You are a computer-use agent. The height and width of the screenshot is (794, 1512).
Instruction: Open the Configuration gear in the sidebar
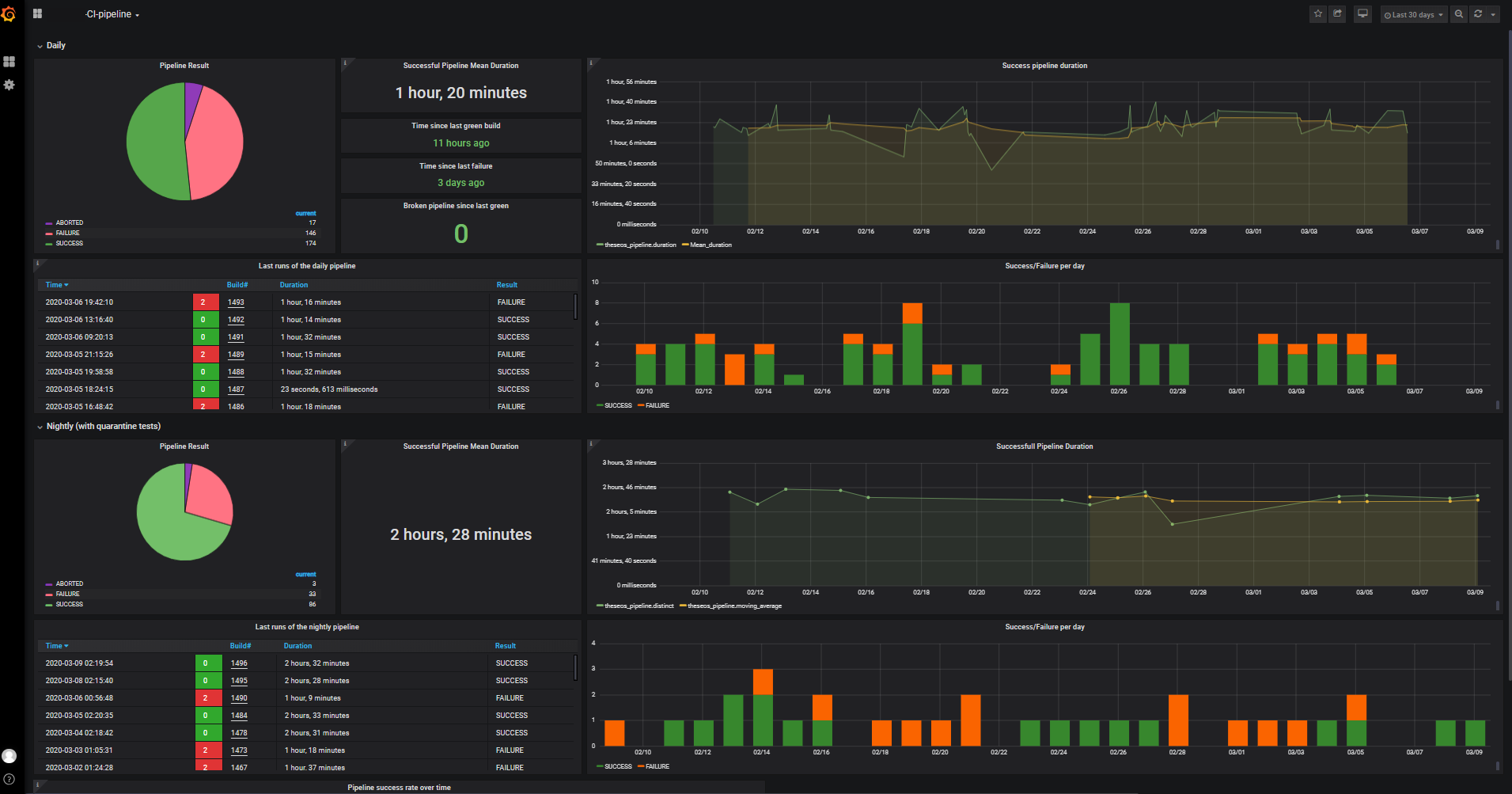(x=9, y=85)
